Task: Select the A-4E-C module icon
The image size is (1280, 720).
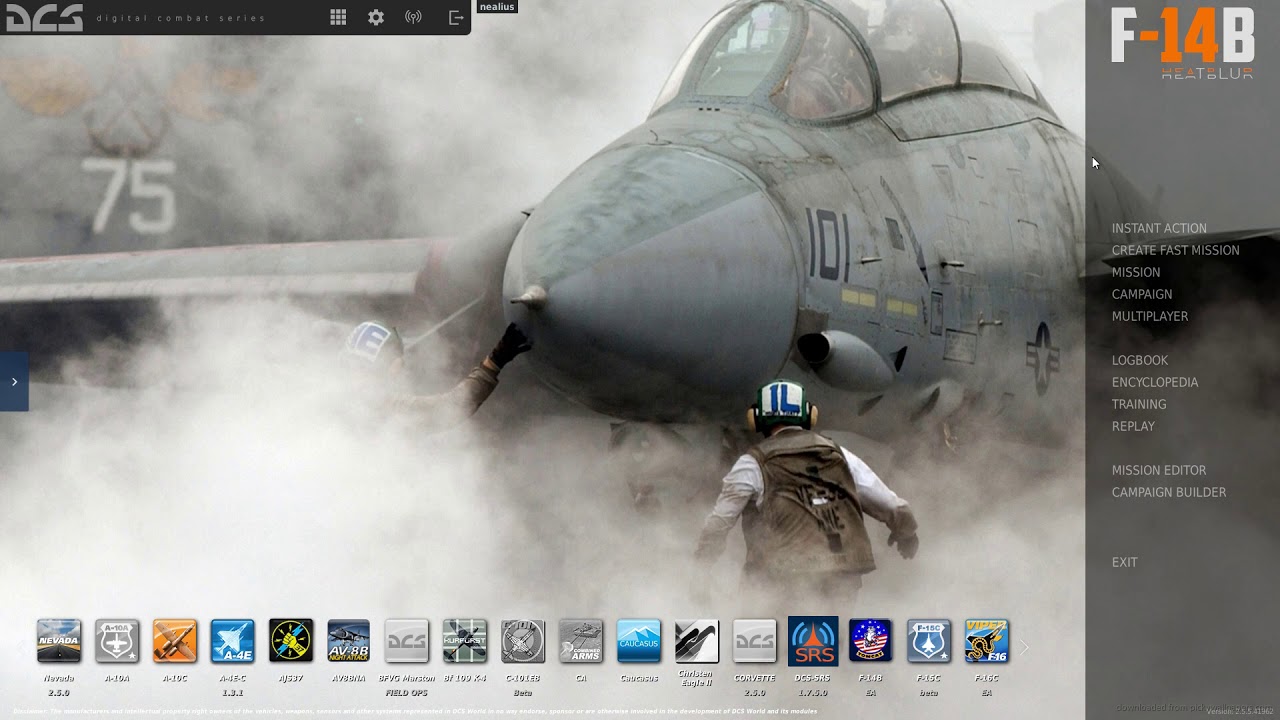Action: point(233,641)
